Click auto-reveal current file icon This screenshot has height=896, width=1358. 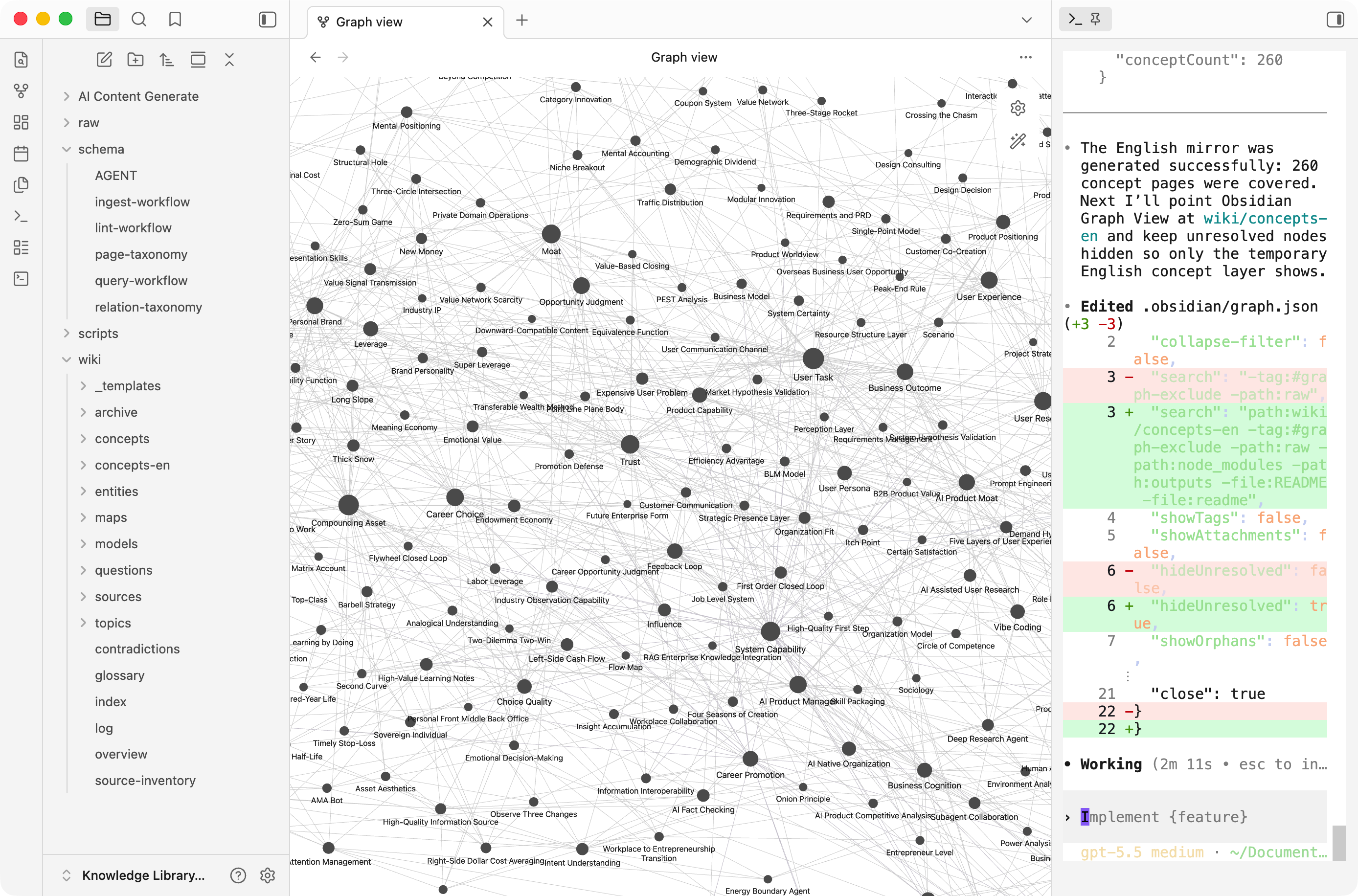point(198,60)
